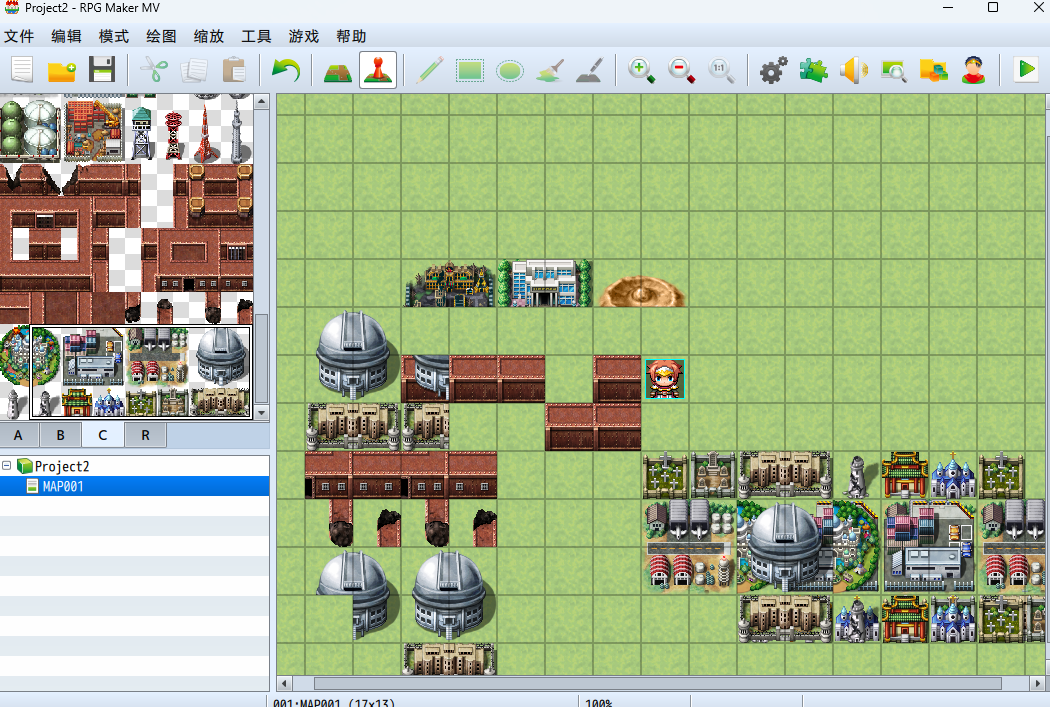The height and width of the screenshot is (707, 1050).
Task: Click the crater tile on the map
Action: pyautogui.click(x=642, y=292)
